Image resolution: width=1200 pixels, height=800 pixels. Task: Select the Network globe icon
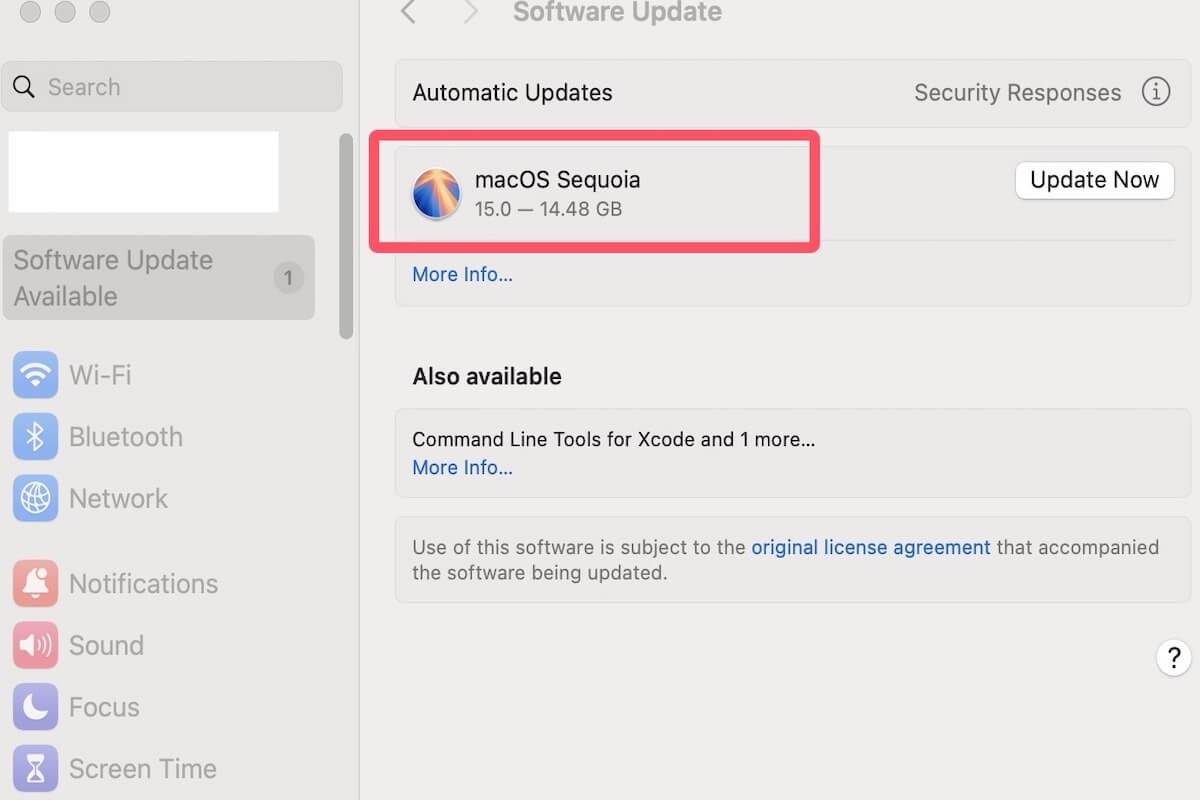[36, 498]
